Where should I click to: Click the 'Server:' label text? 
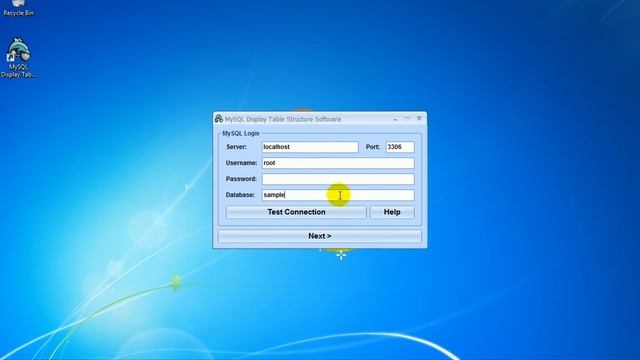point(236,147)
